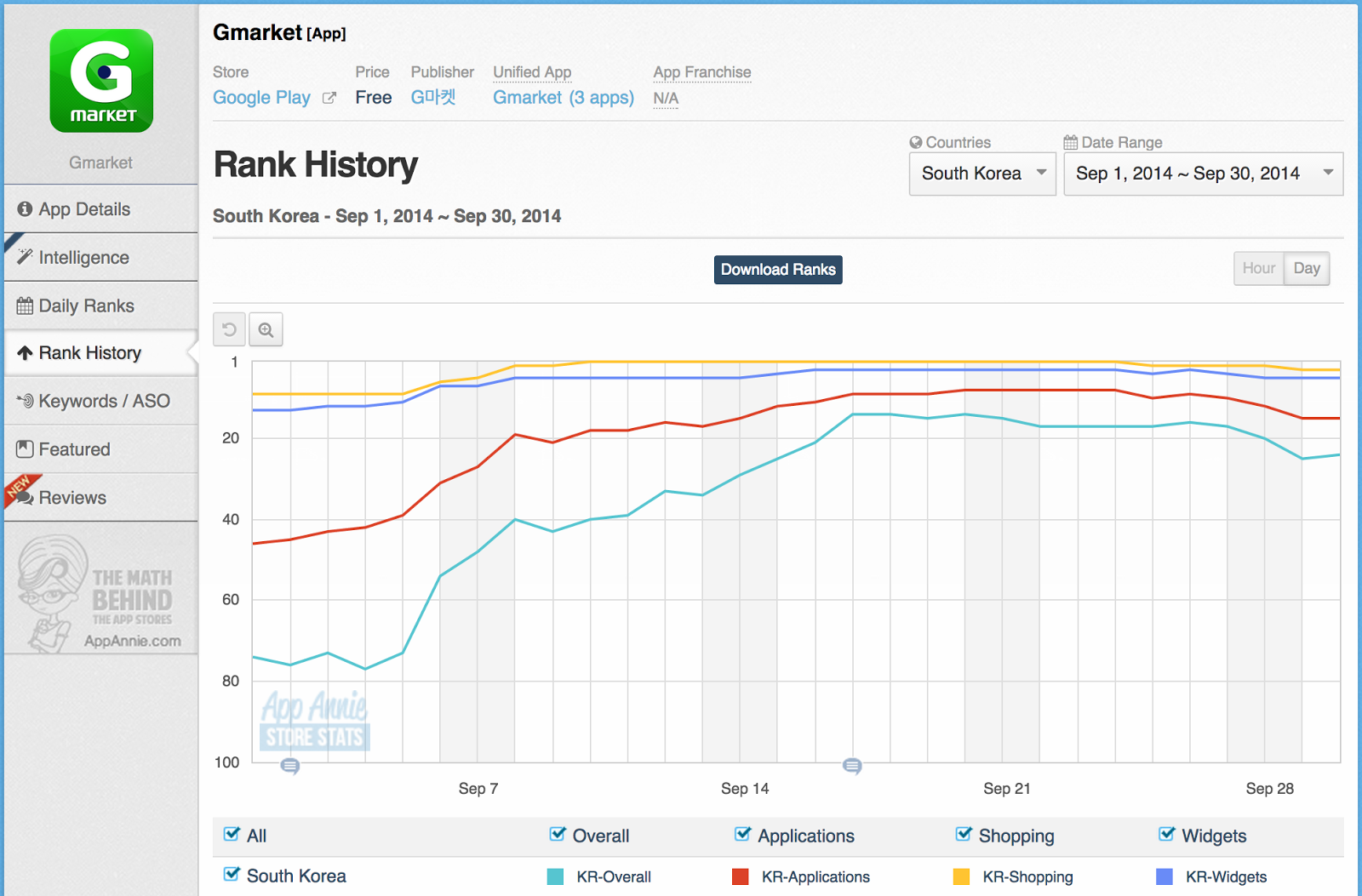
Task: Toggle the All checkbox
Action: 232,834
